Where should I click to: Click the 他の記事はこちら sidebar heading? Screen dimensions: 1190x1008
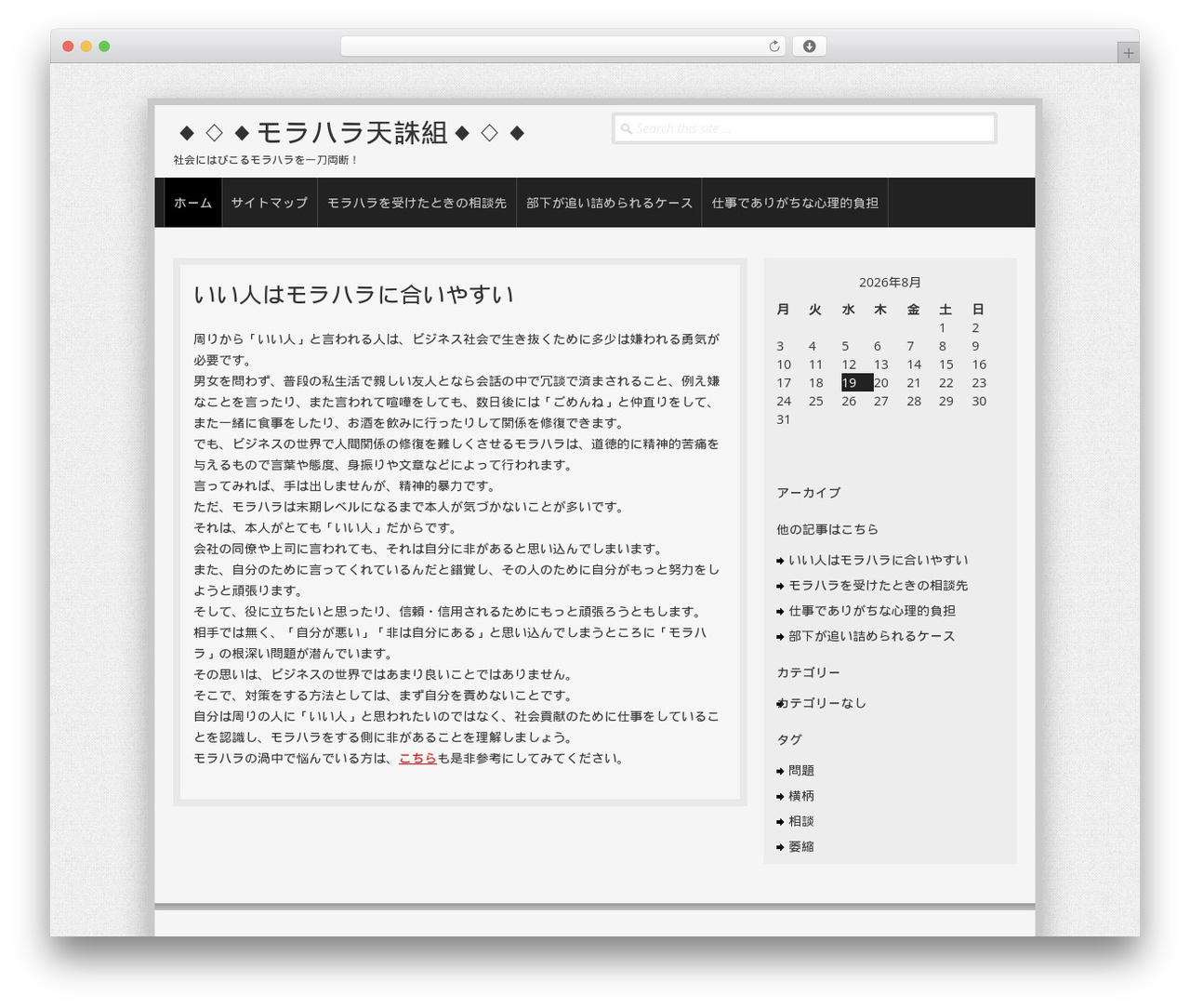pos(827,529)
